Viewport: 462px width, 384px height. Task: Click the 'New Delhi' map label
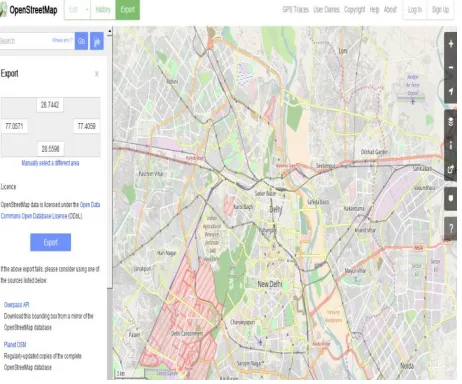270,284
